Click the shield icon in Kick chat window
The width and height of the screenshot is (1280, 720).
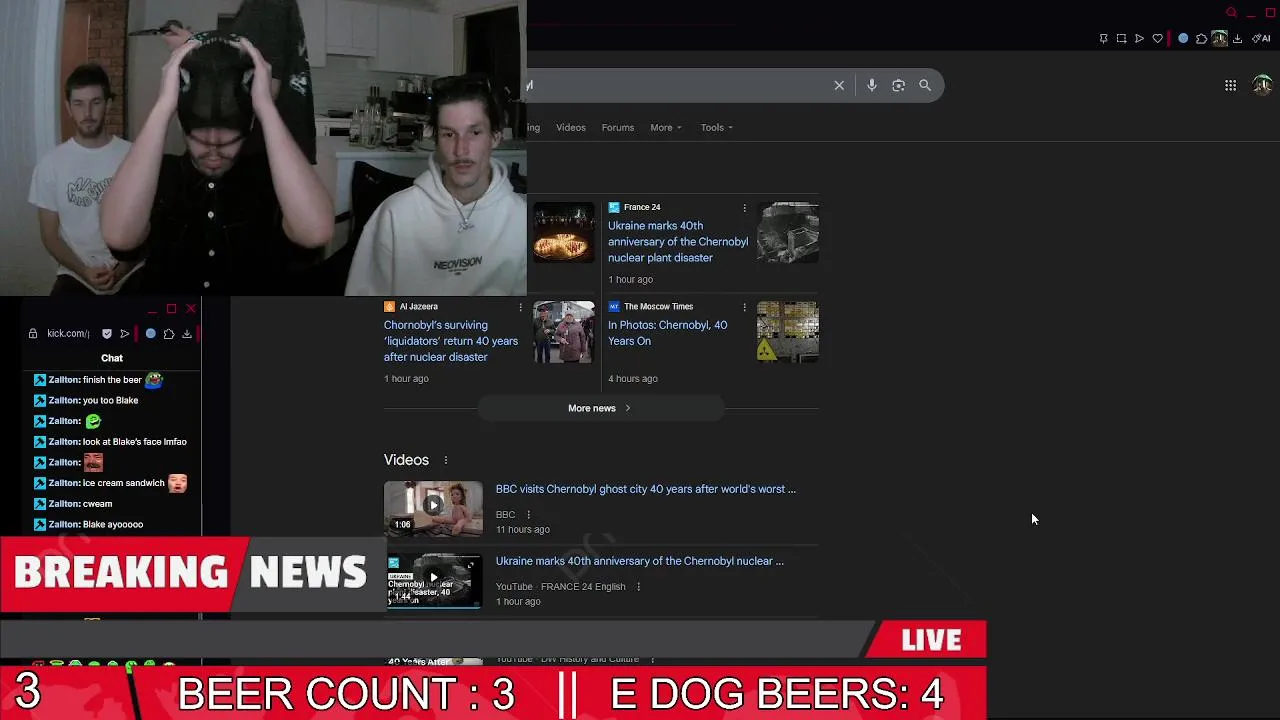107,334
